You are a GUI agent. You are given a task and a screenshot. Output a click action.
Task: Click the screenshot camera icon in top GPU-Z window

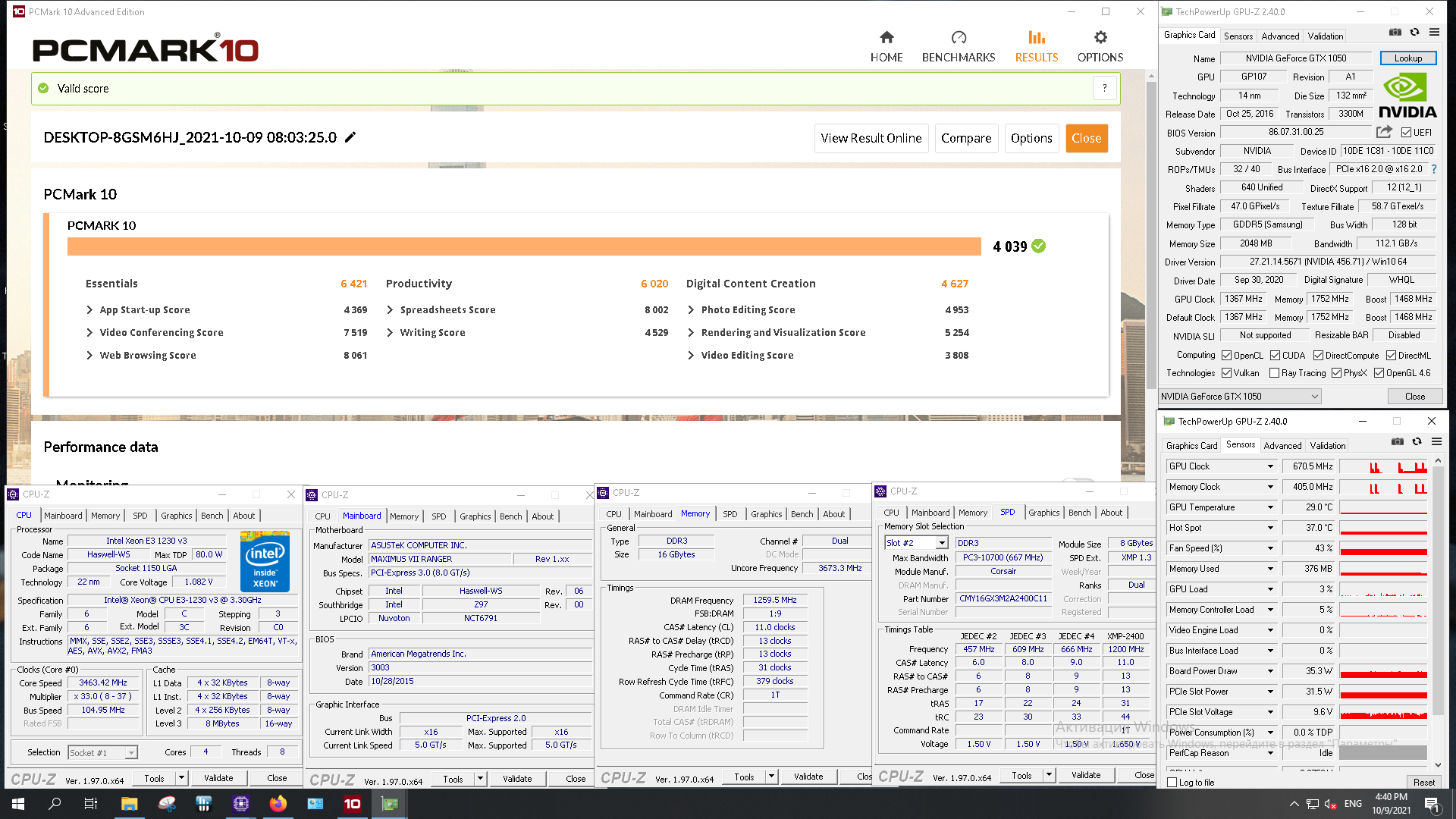[1395, 33]
